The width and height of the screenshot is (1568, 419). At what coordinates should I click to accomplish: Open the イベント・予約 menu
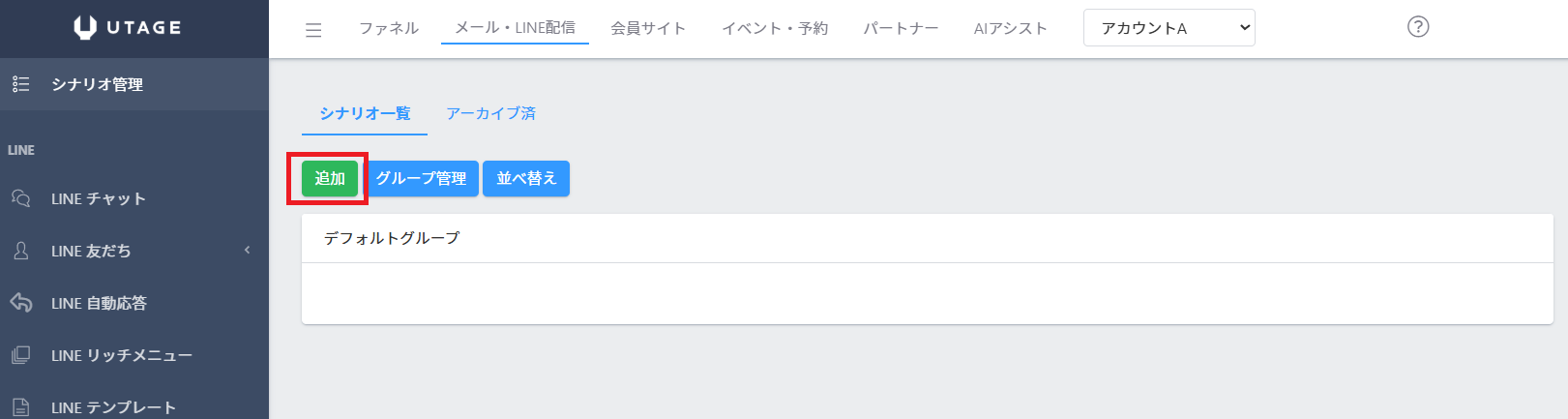775,28
